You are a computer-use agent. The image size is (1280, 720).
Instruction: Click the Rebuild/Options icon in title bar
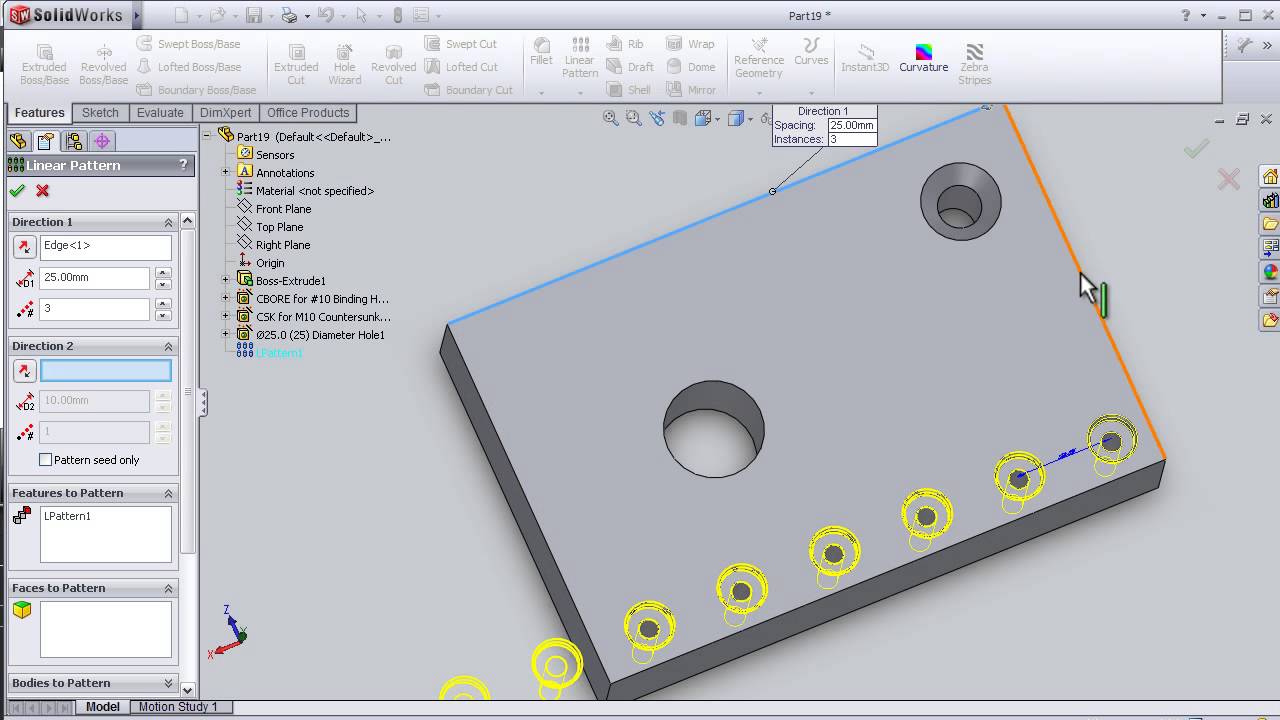(x=398, y=15)
